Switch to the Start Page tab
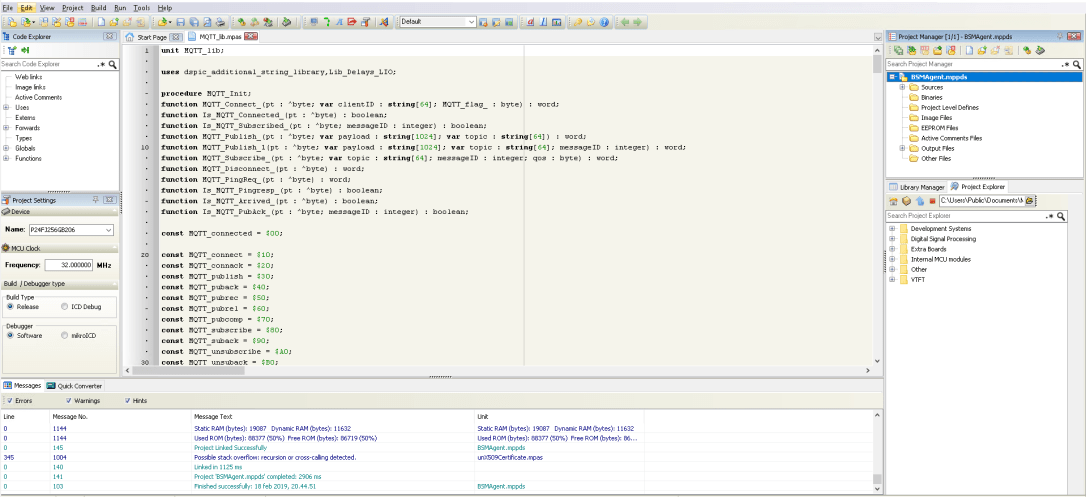 pos(154,36)
